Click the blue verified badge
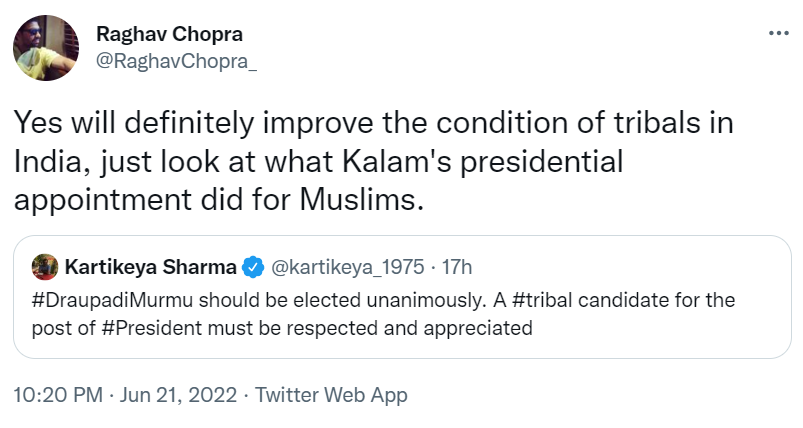 [x=252, y=267]
